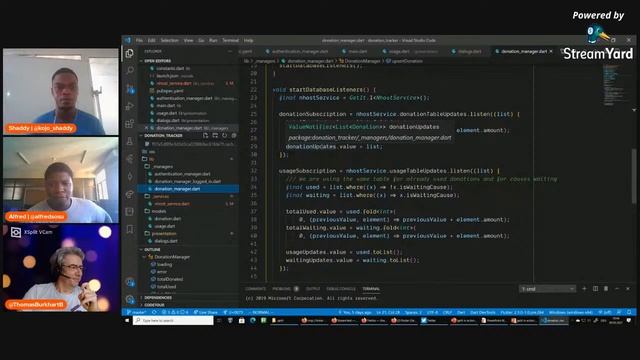Open the Source Control view
This screenshot has width=640, height=360.
[x=130, y=88]
